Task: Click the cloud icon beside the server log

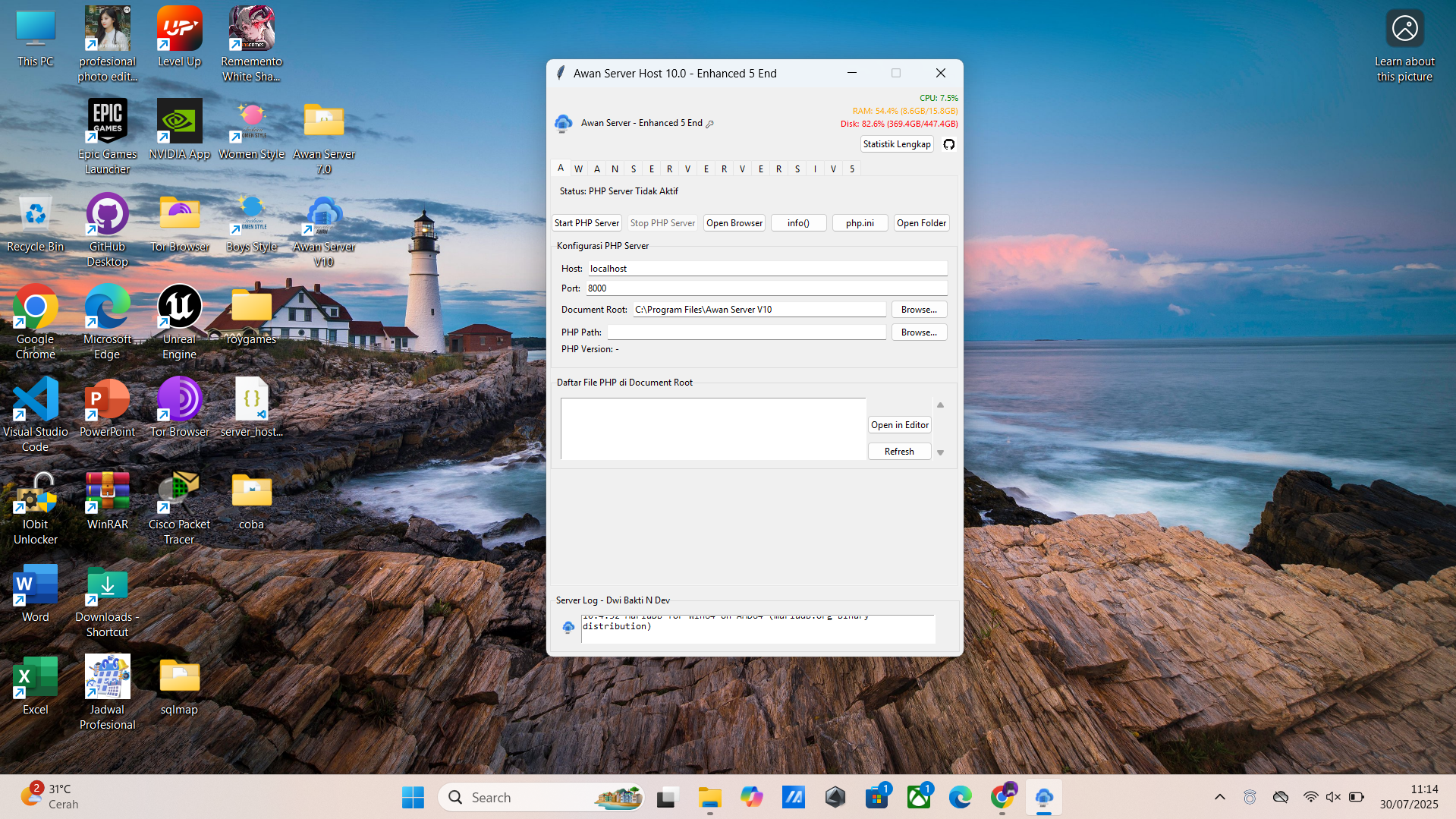Action: point(568,627)
